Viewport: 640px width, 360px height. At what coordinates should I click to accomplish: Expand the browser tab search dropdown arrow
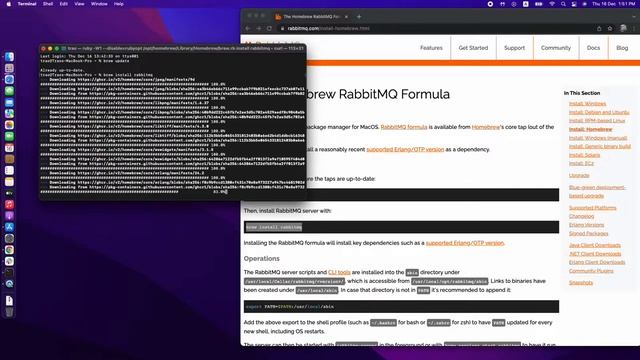pyautogui.click(x=634, y=17)
